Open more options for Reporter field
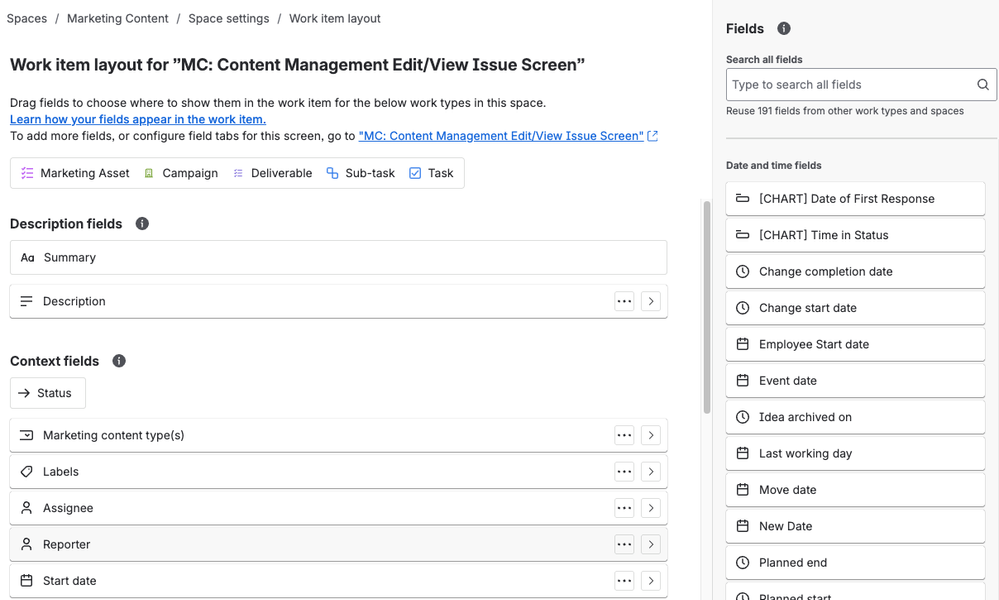The width and height of the screenshot is (999, 600). click(x=624, y=545)
